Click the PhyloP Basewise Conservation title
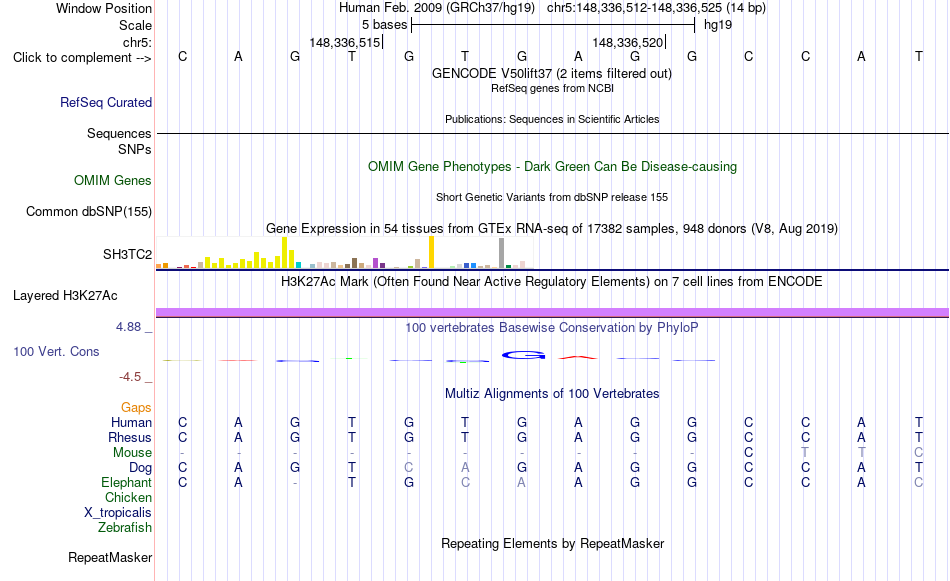 551,328
